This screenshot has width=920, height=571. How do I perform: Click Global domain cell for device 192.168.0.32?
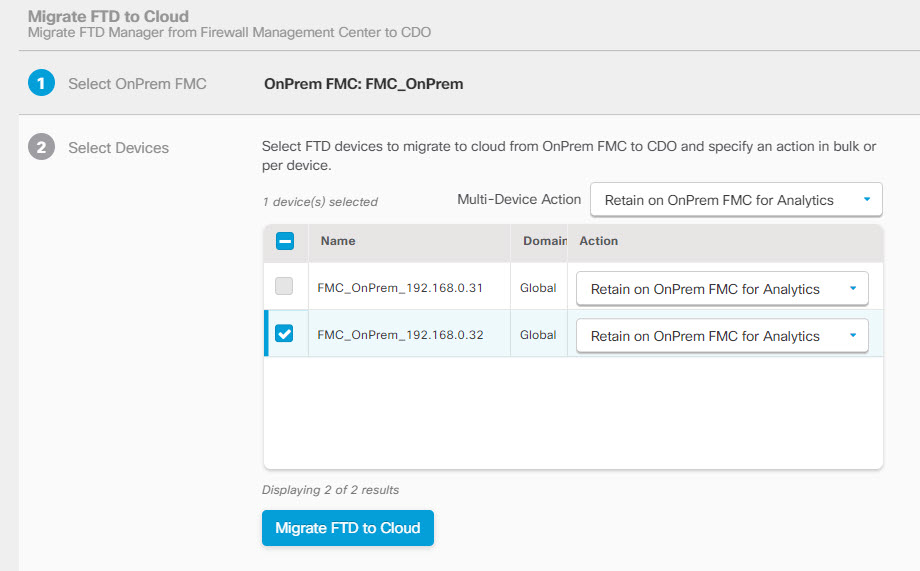click(538, 335)
